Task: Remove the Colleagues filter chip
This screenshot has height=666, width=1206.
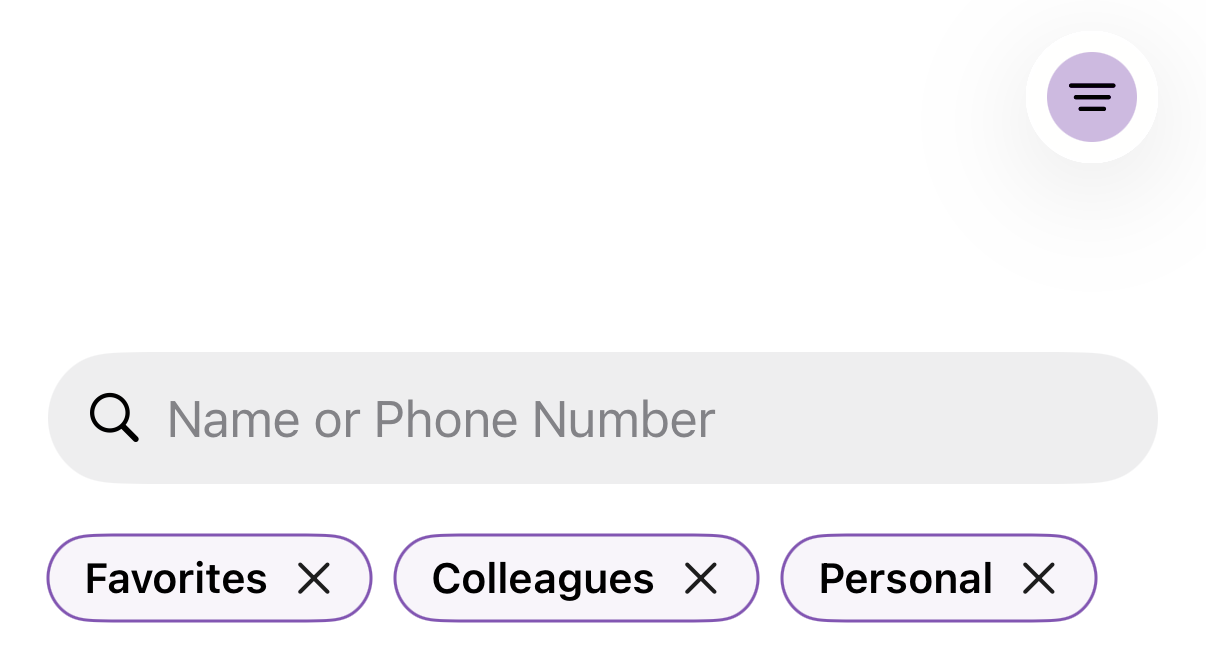Action: [x=700, y=578]
